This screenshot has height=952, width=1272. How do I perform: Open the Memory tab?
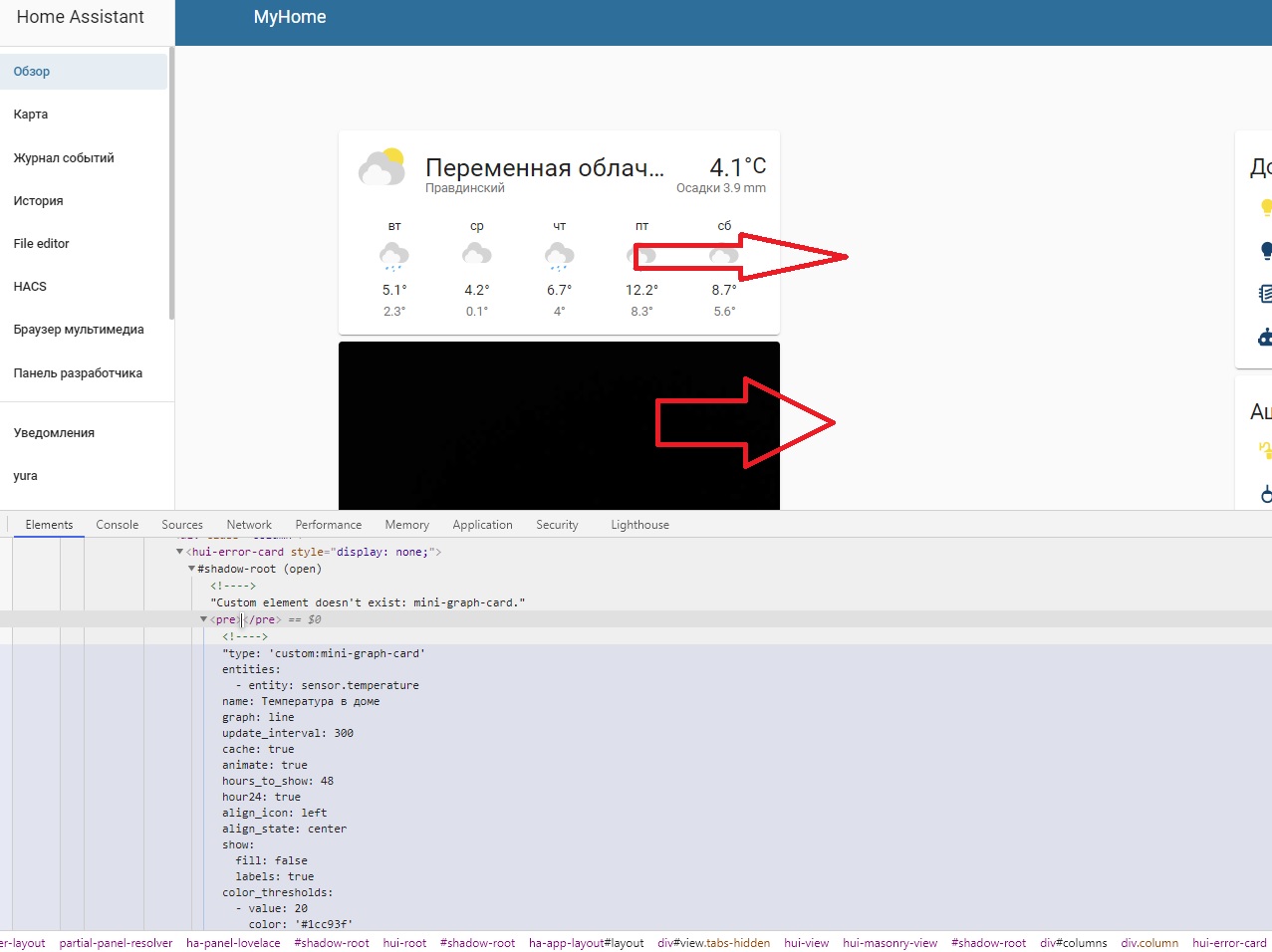coord(407,525)
